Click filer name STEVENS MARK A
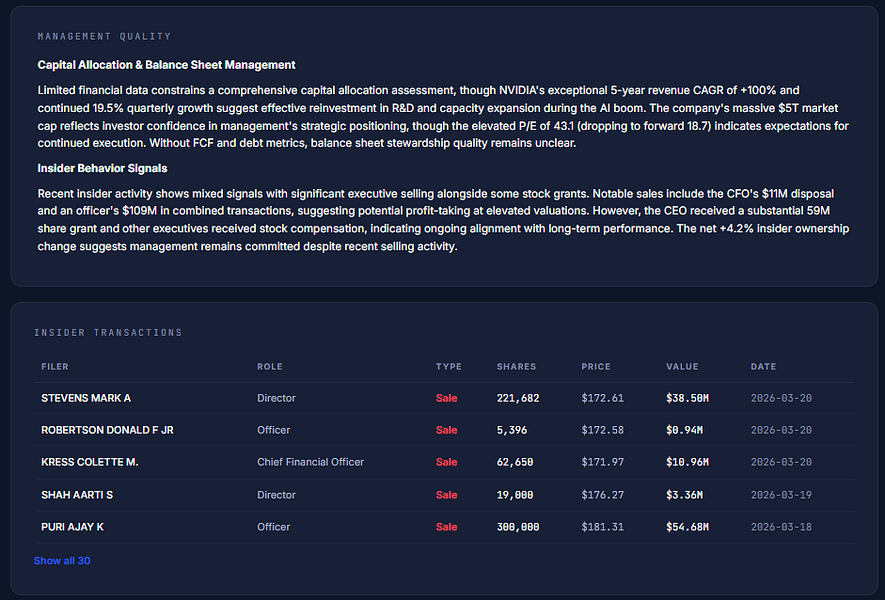This screenshot has height=600, width=885. click(x=86, y=398)
